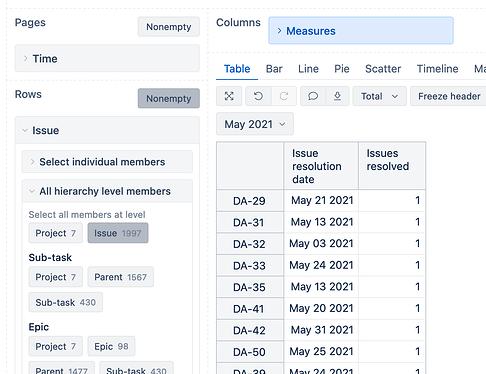Switch to the Bar chart tab
The image size is (486, 374).
tap(274, 69)
